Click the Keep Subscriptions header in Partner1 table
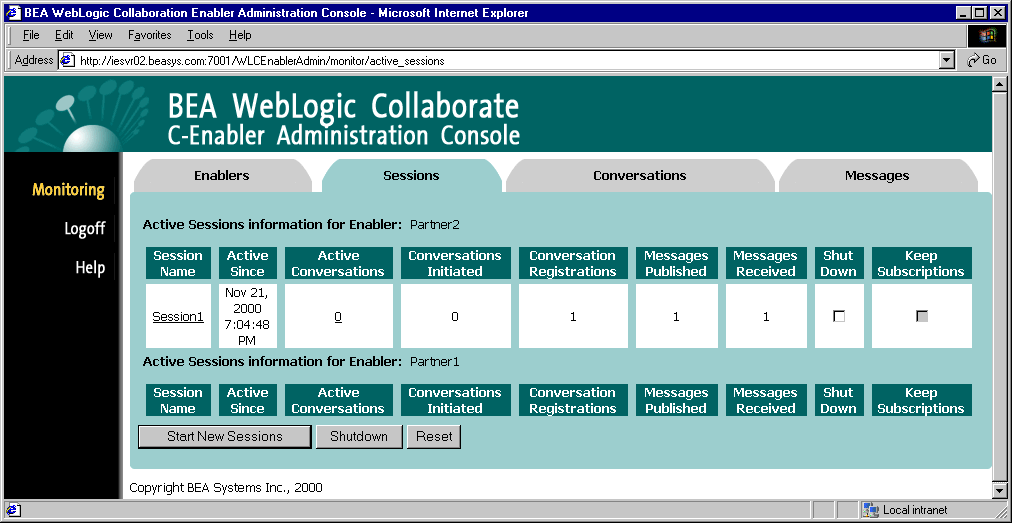 [x=921, y=400]
